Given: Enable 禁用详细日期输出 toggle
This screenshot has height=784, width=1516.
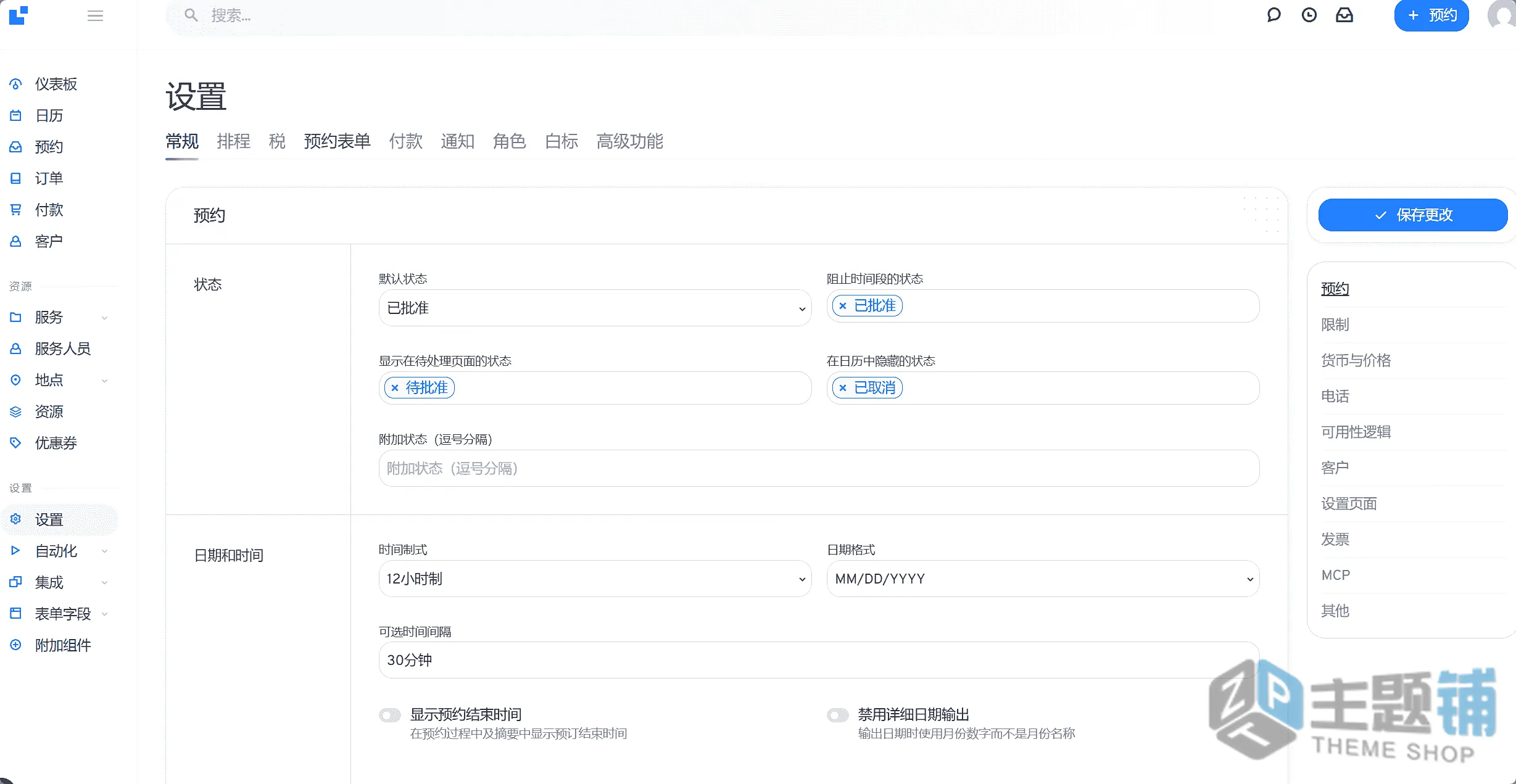Looking at the screenshot, I should coord(838,715).
